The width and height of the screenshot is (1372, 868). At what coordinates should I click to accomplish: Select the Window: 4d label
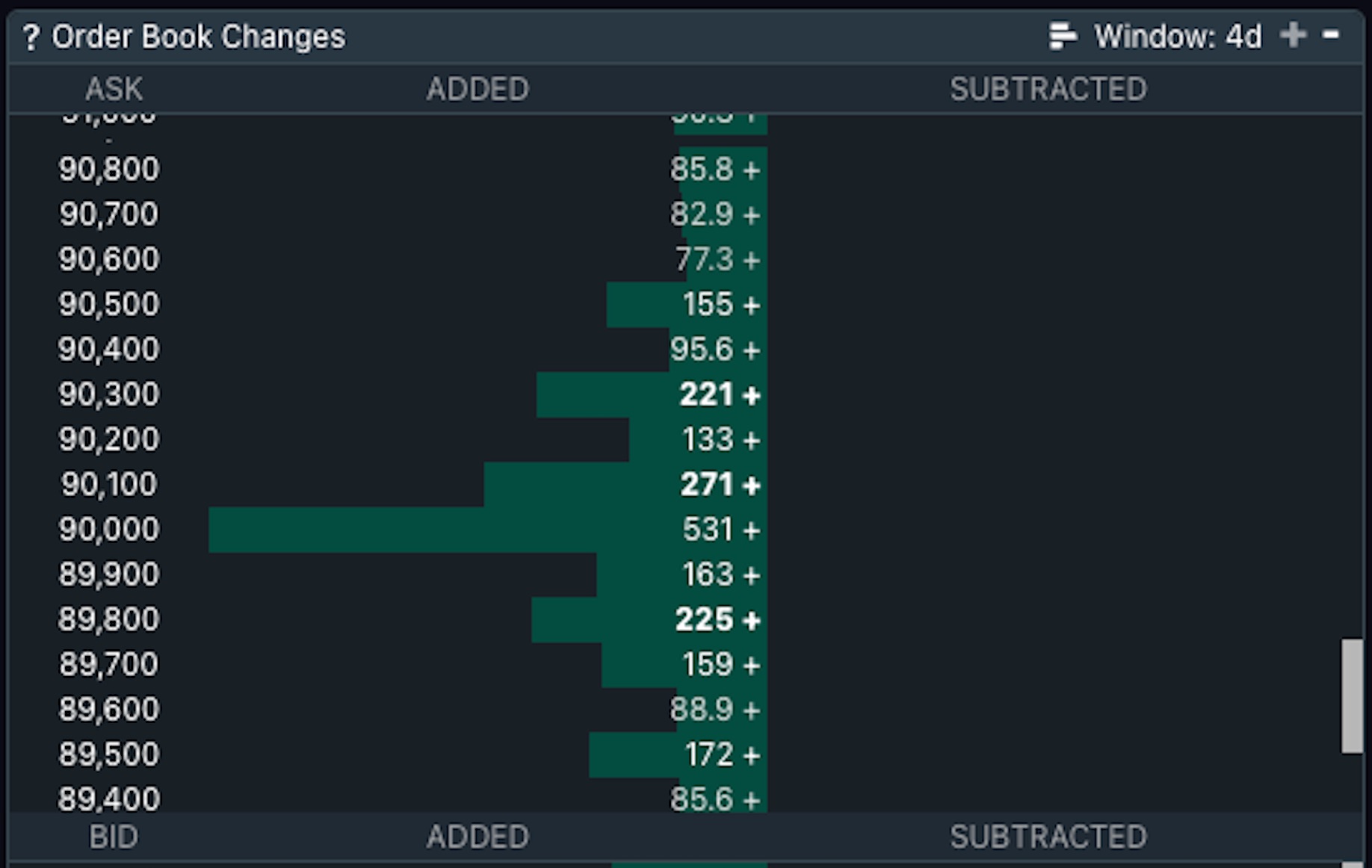pyautogui.click(x=1178, y=37)
